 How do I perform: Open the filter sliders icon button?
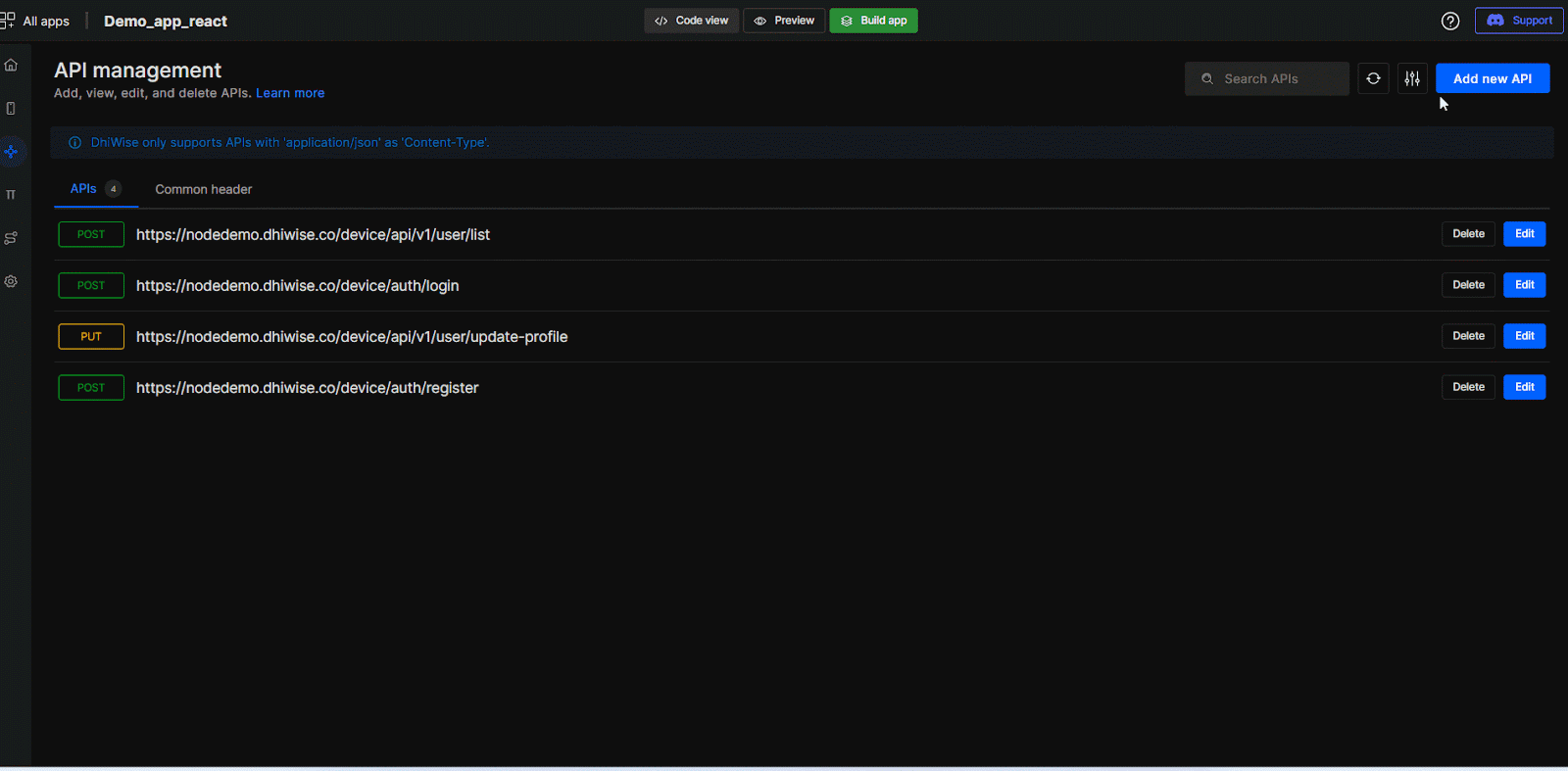[x=1412, y=78]
